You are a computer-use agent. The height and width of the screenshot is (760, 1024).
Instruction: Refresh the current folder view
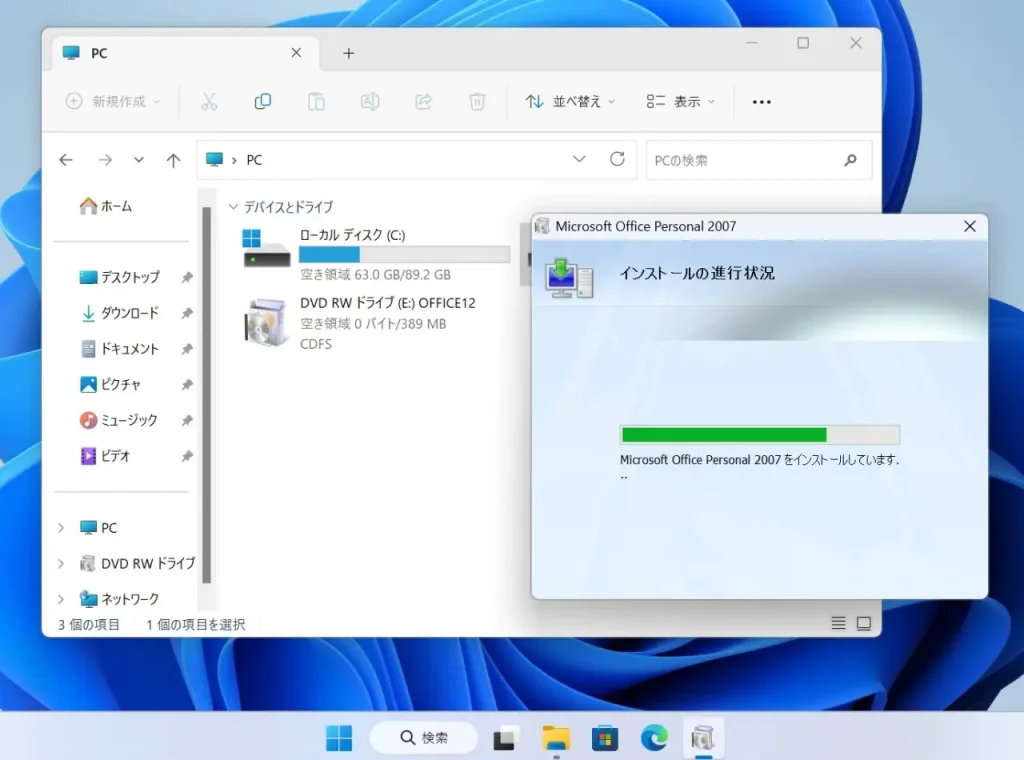[617, 159]
